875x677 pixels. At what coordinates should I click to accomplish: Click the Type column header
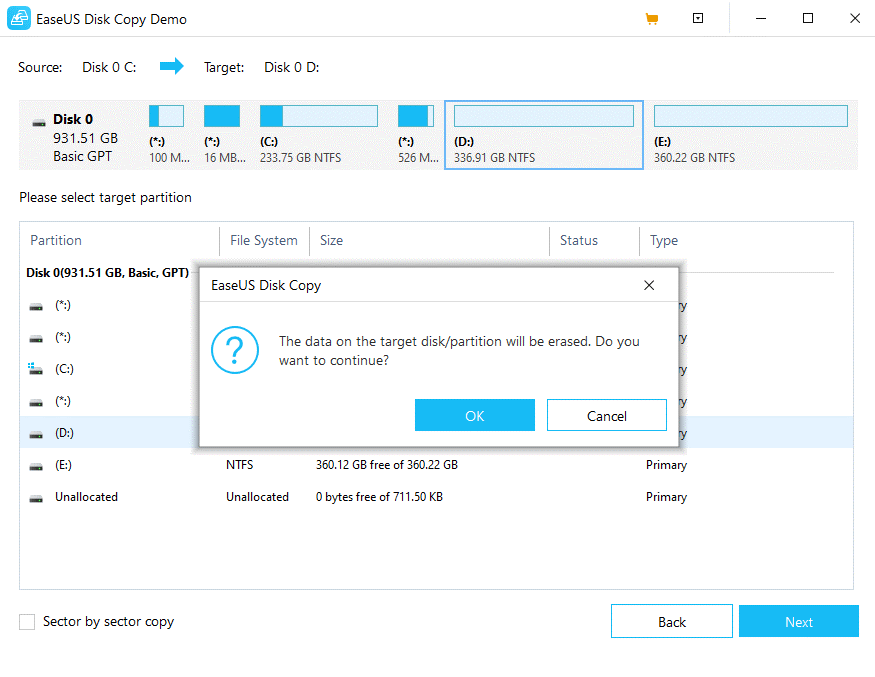click(x=664, y=241)
